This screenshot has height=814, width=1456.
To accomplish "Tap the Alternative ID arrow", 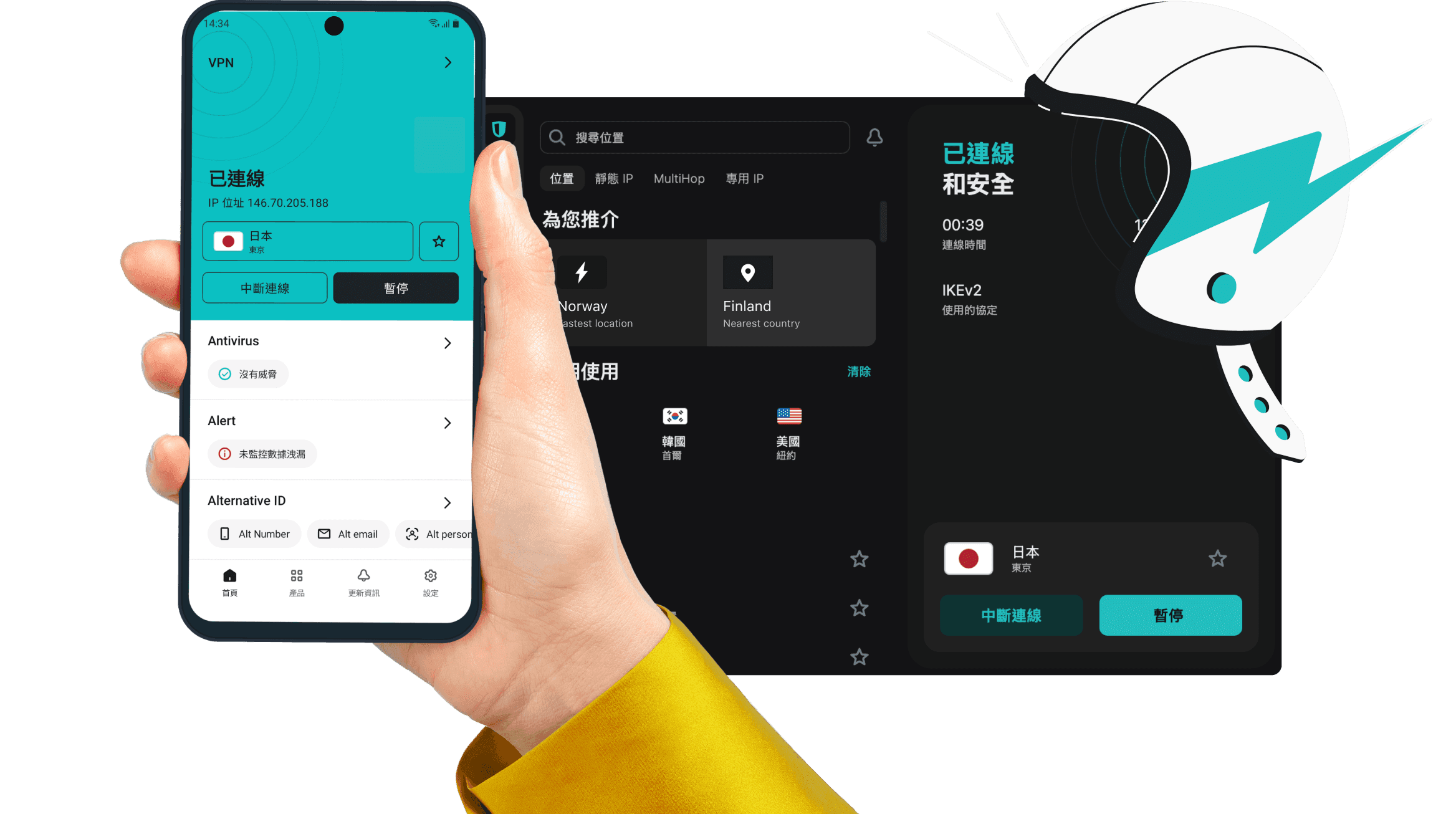I will [x=449, y=500].
